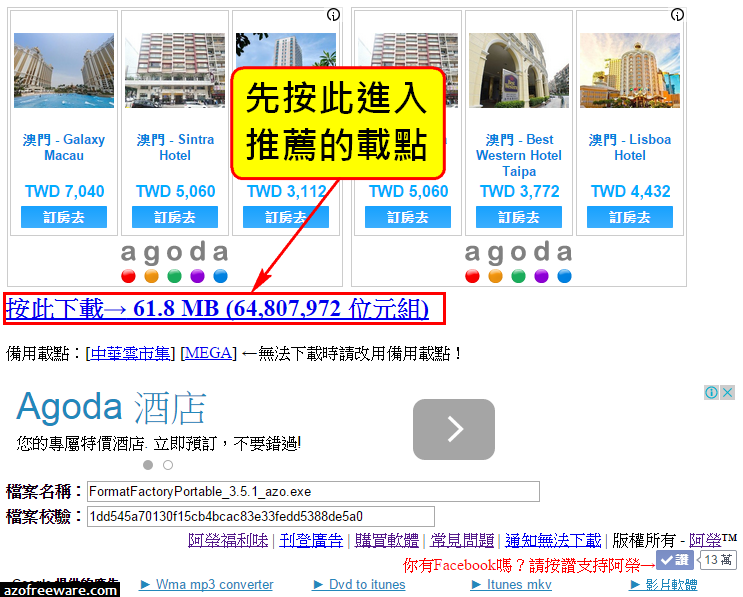Click the 檔案校驗 checksum field
The width and height of the screenshot is (743, 597).
261,516
